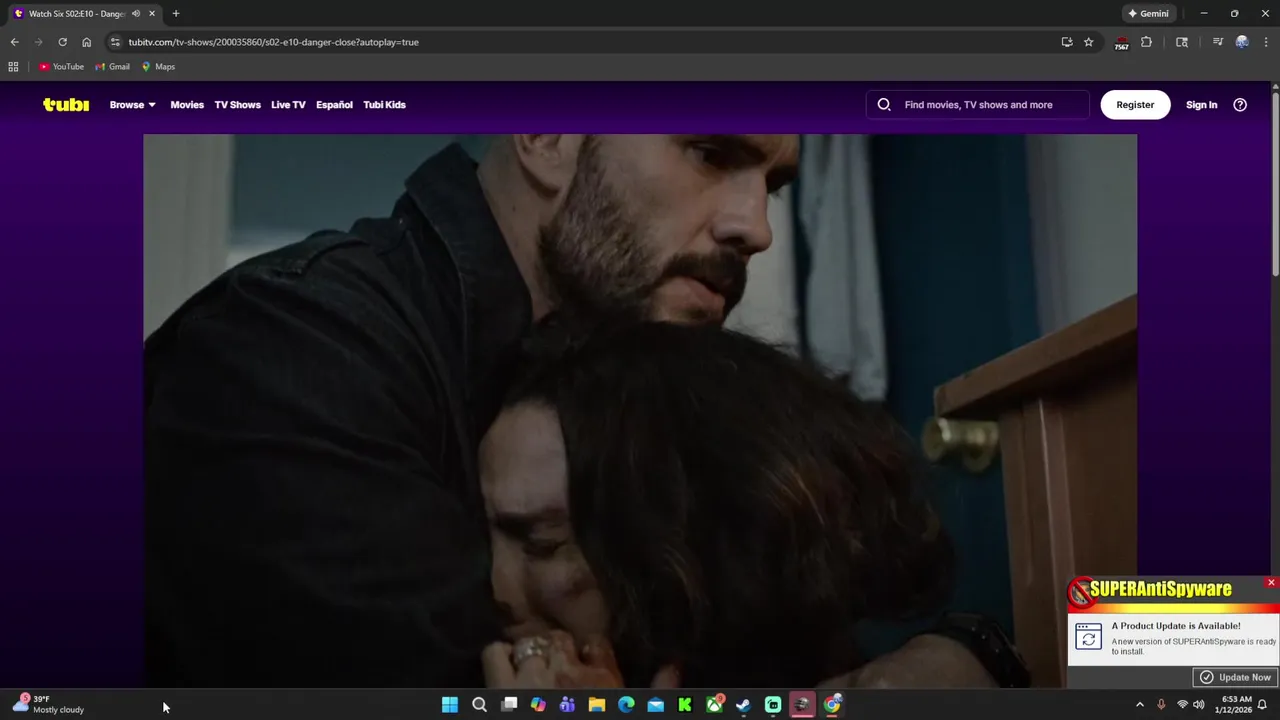This screenshot has width=1280, height=720.
Task: Click the video player to pause
Action: click(640, 410)
